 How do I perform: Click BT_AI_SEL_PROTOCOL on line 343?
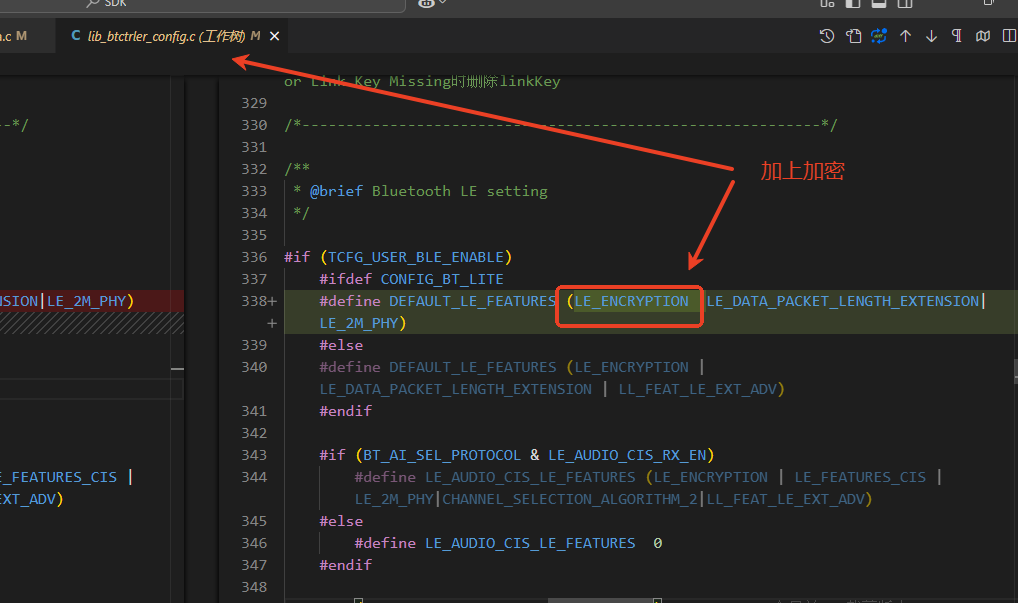coord(441,455)
